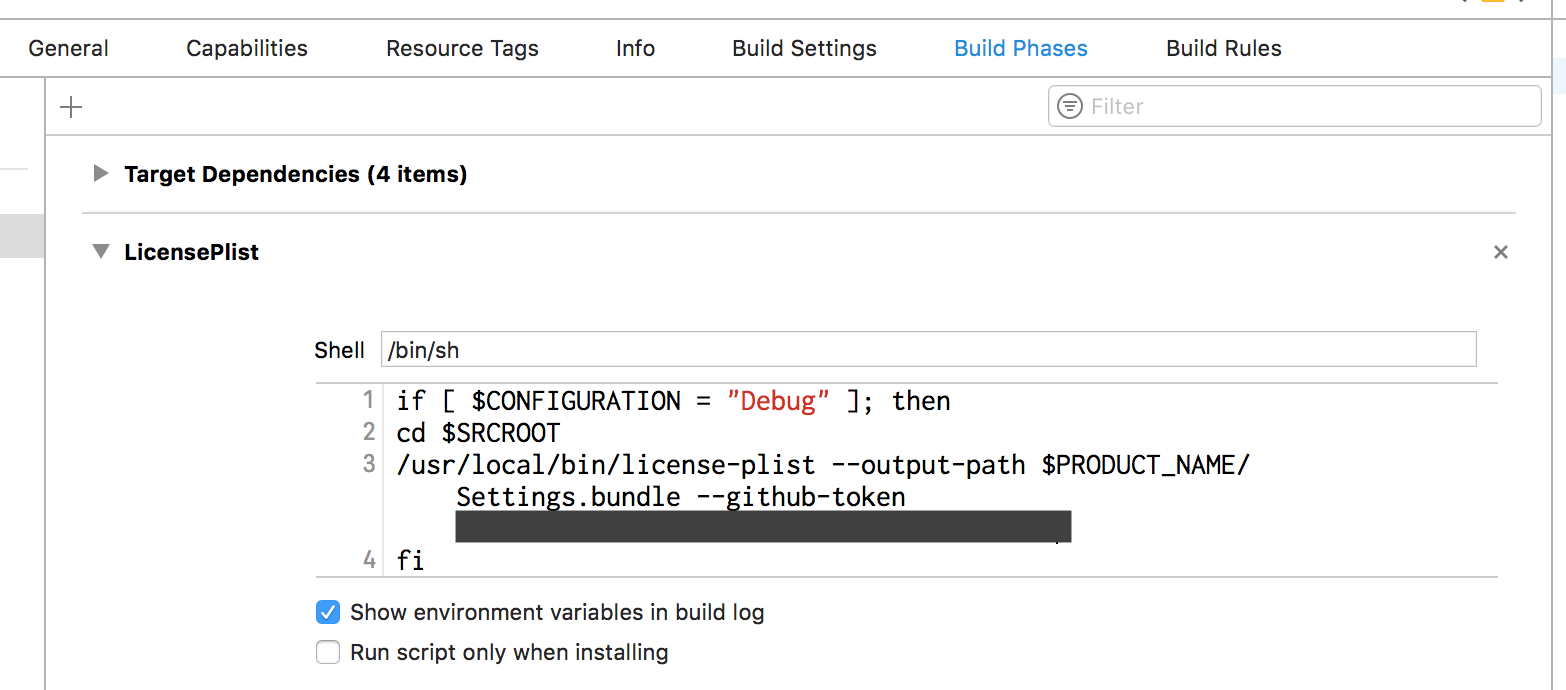Click the 'fi' line of the script

pos(410,560)
